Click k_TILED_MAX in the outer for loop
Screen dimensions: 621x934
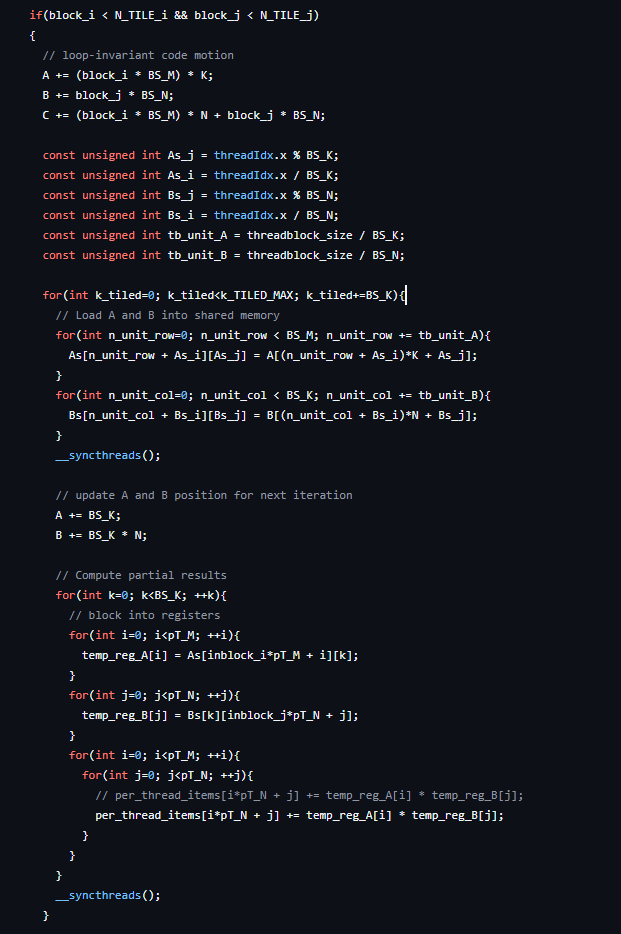pyautogui.click(x=255, y=295)
